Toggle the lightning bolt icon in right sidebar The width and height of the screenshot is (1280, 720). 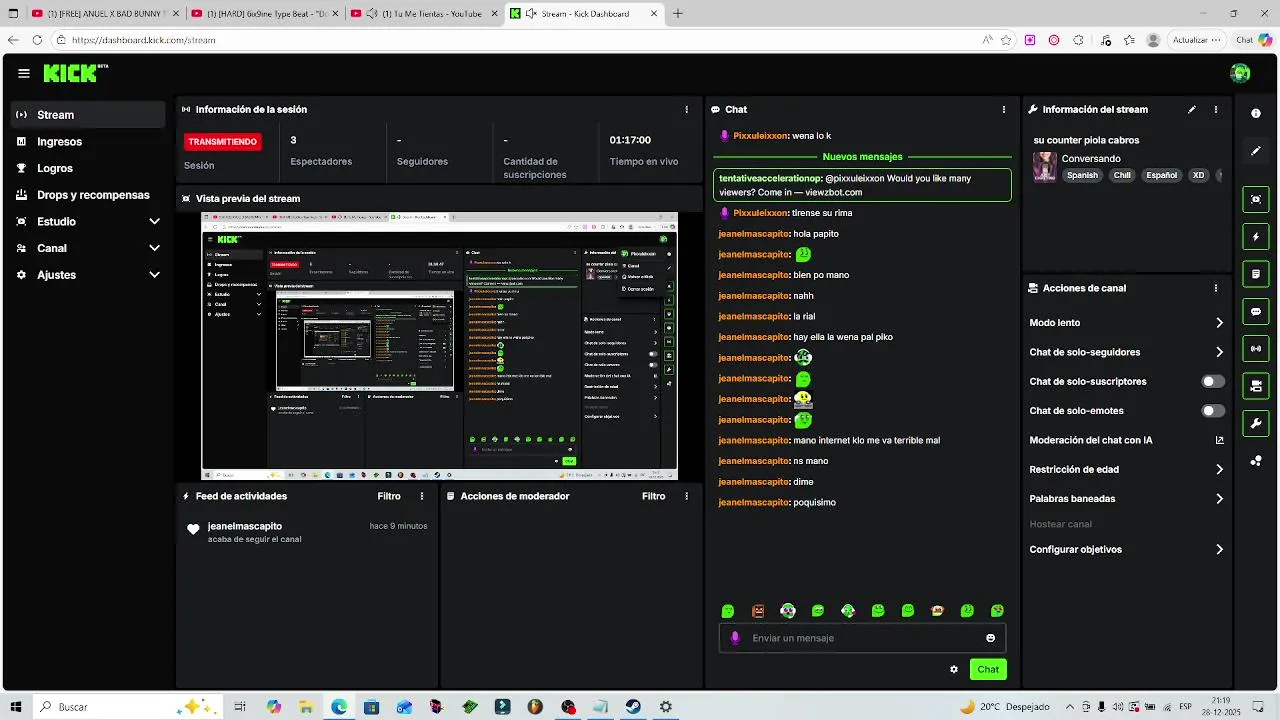click(x=1256, y=237)
